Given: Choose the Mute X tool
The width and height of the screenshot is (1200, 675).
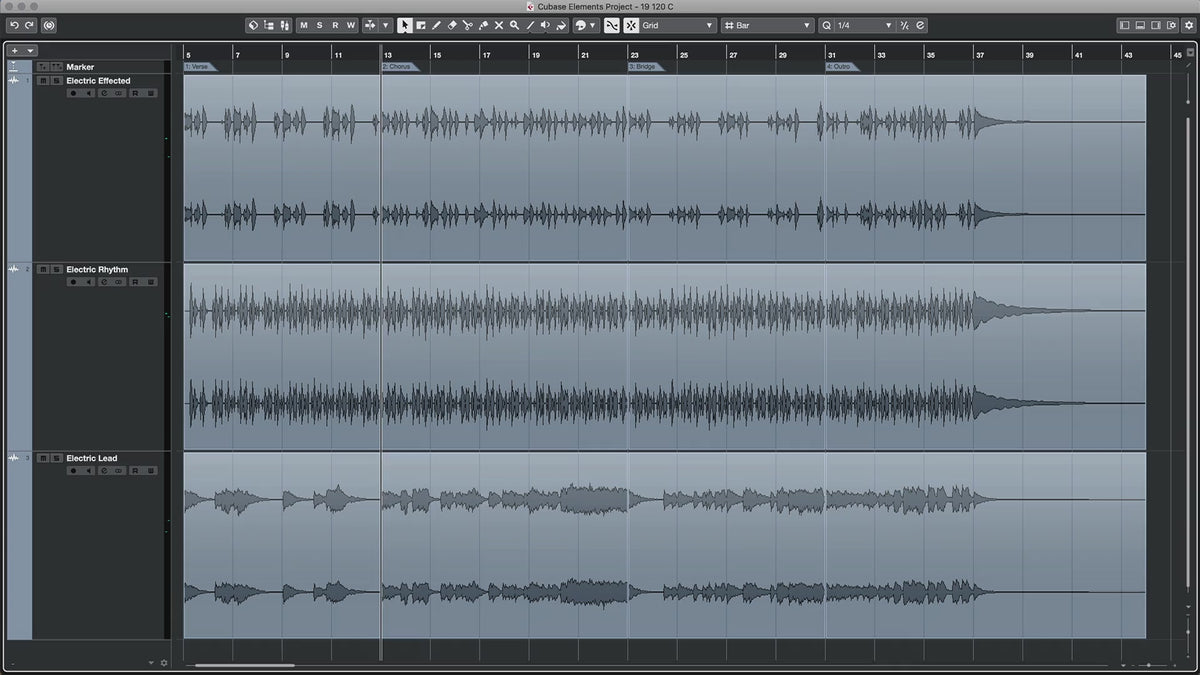Looking at the screenshot, I should click(499, 25).
